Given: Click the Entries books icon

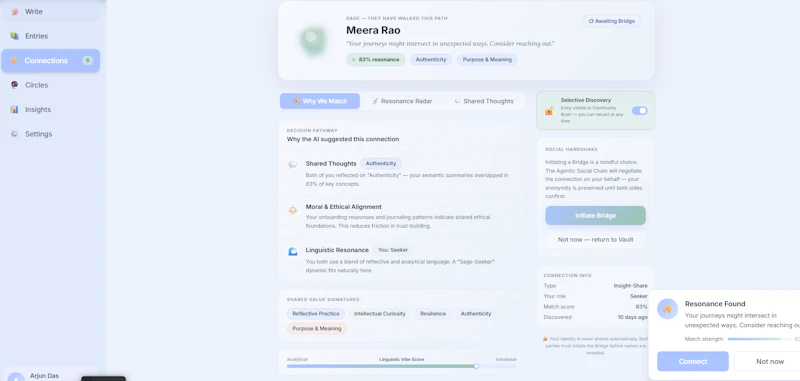Looking at the screenshot, I should 14,36.
